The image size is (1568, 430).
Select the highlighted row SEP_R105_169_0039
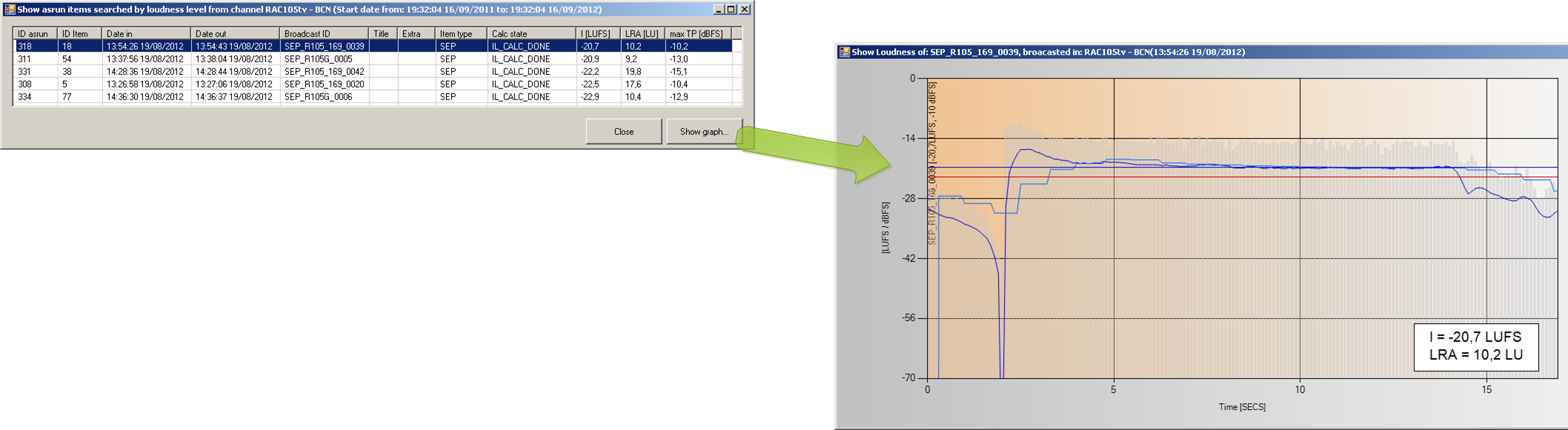point(324,46)
